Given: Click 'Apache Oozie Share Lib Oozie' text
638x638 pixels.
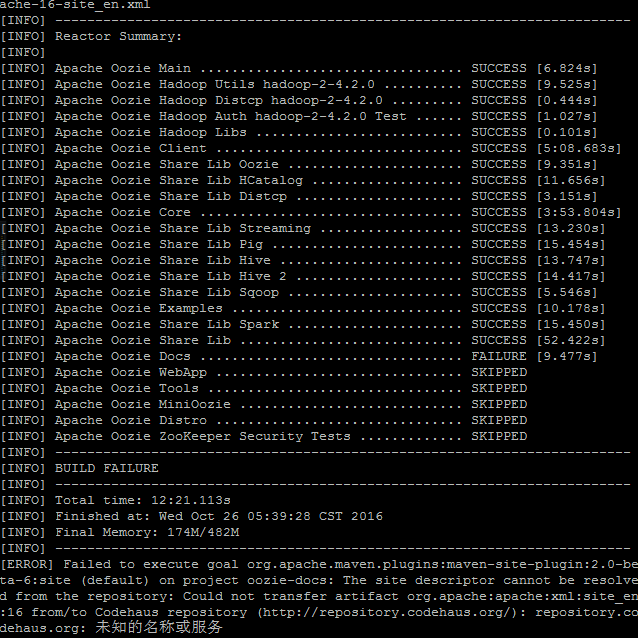Looking at the screenshot, I should tap(167, 164).
